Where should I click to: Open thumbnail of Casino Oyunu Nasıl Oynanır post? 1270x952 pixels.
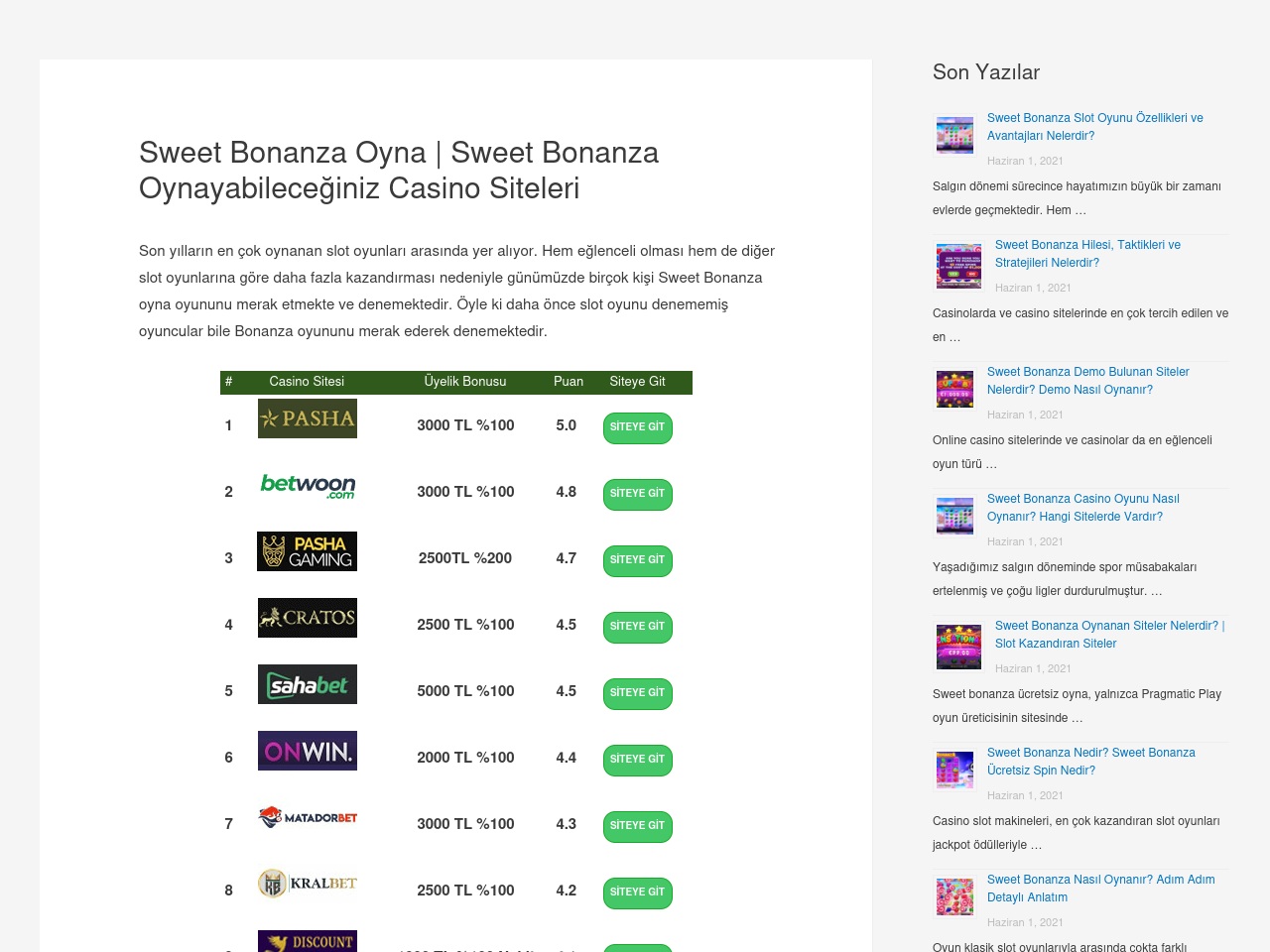(954, 516)
